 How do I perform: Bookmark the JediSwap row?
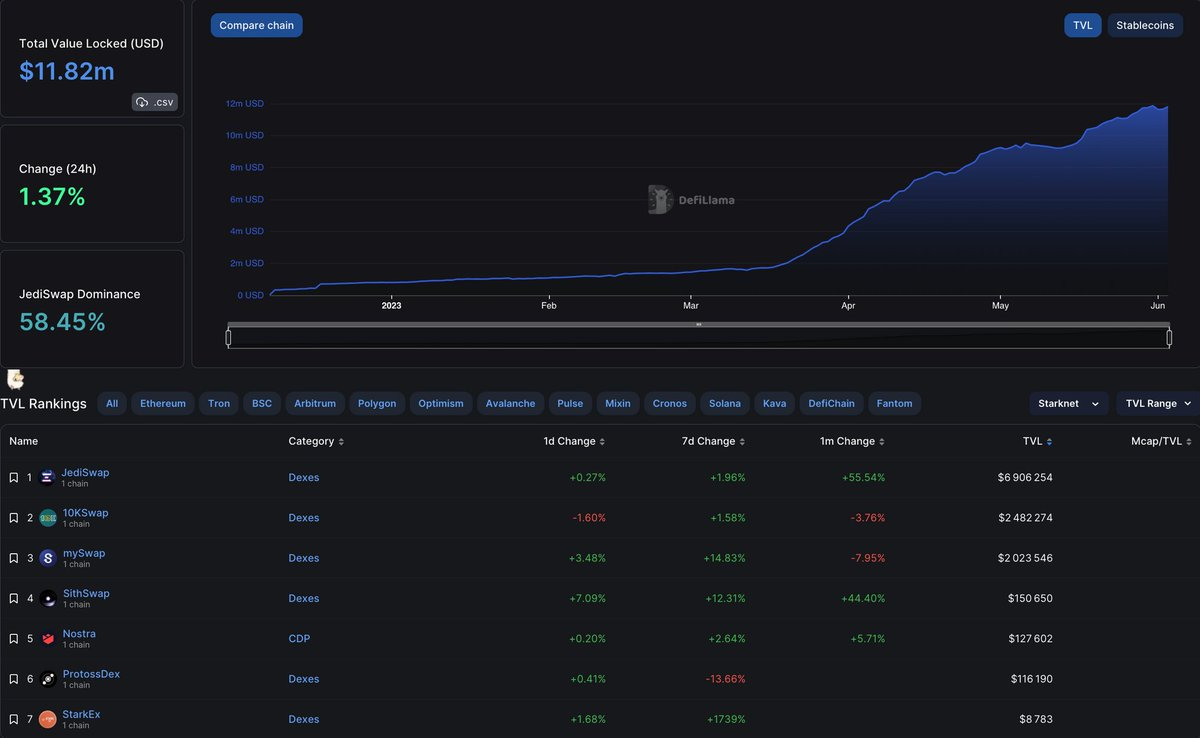13,477
